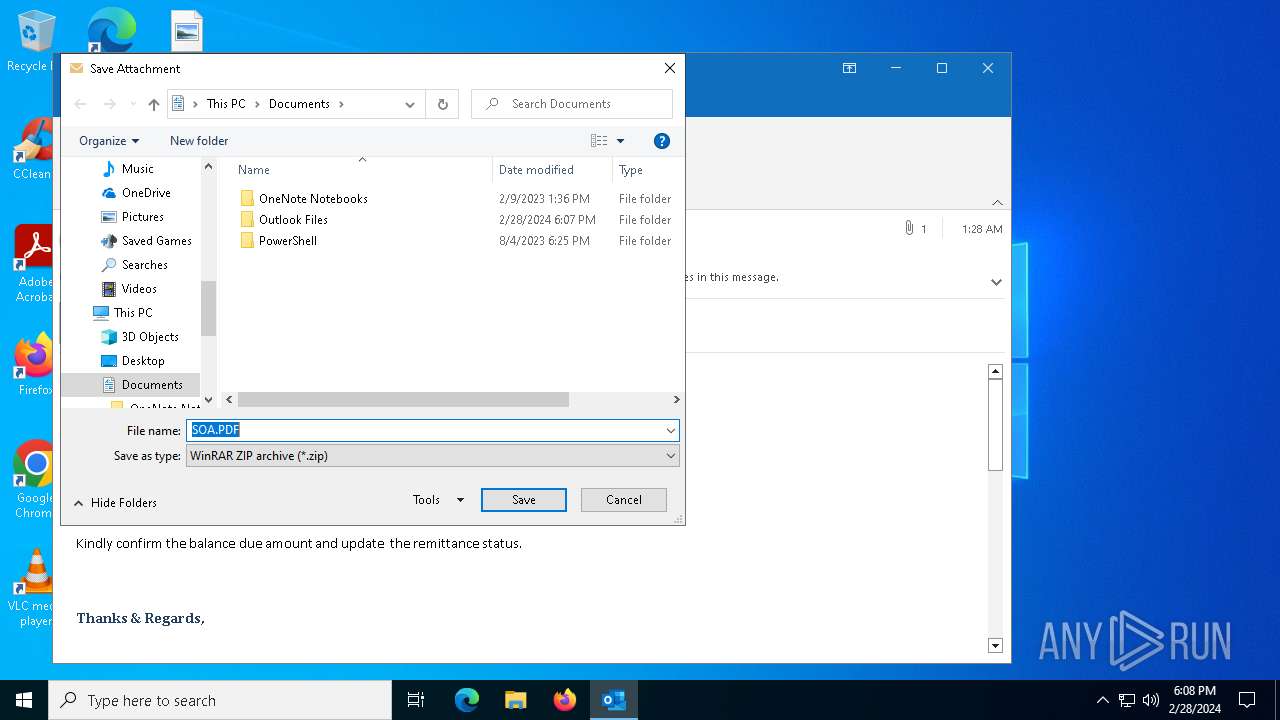
Task: Click the Forward arrow in Save Attachment dialog
Action: pos(110,104)
